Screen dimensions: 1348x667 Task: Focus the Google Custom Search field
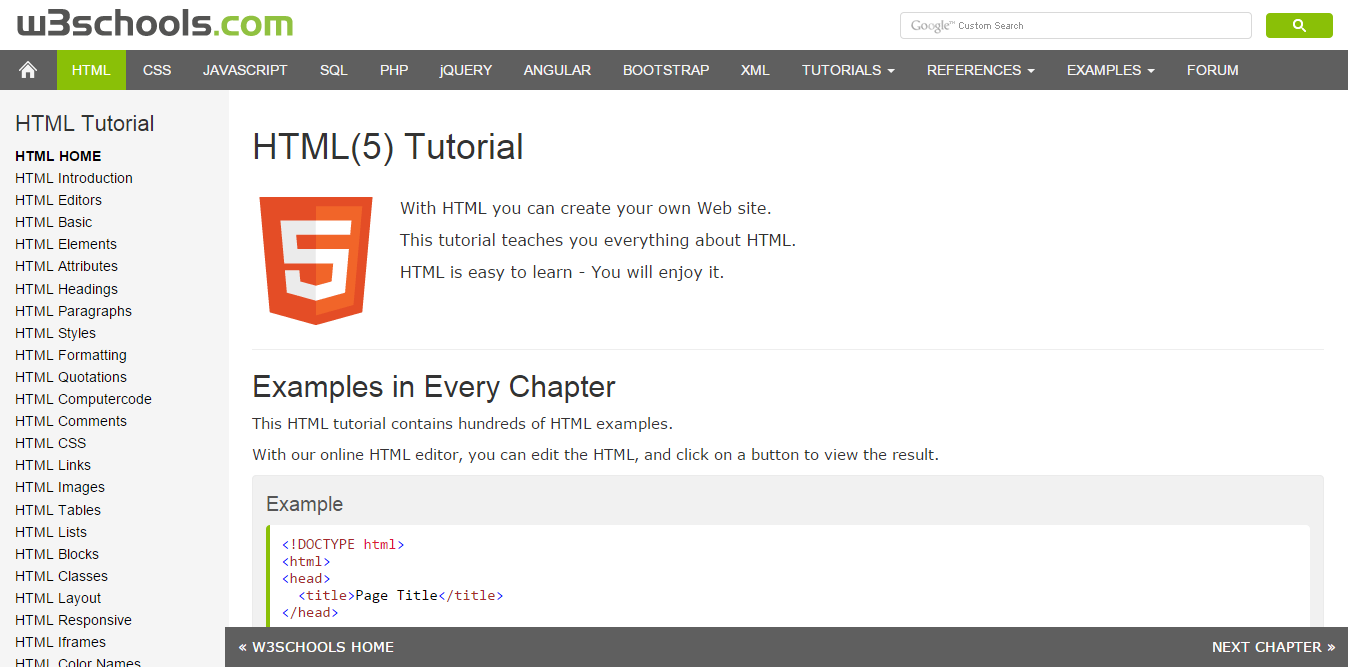(1075, 26)
